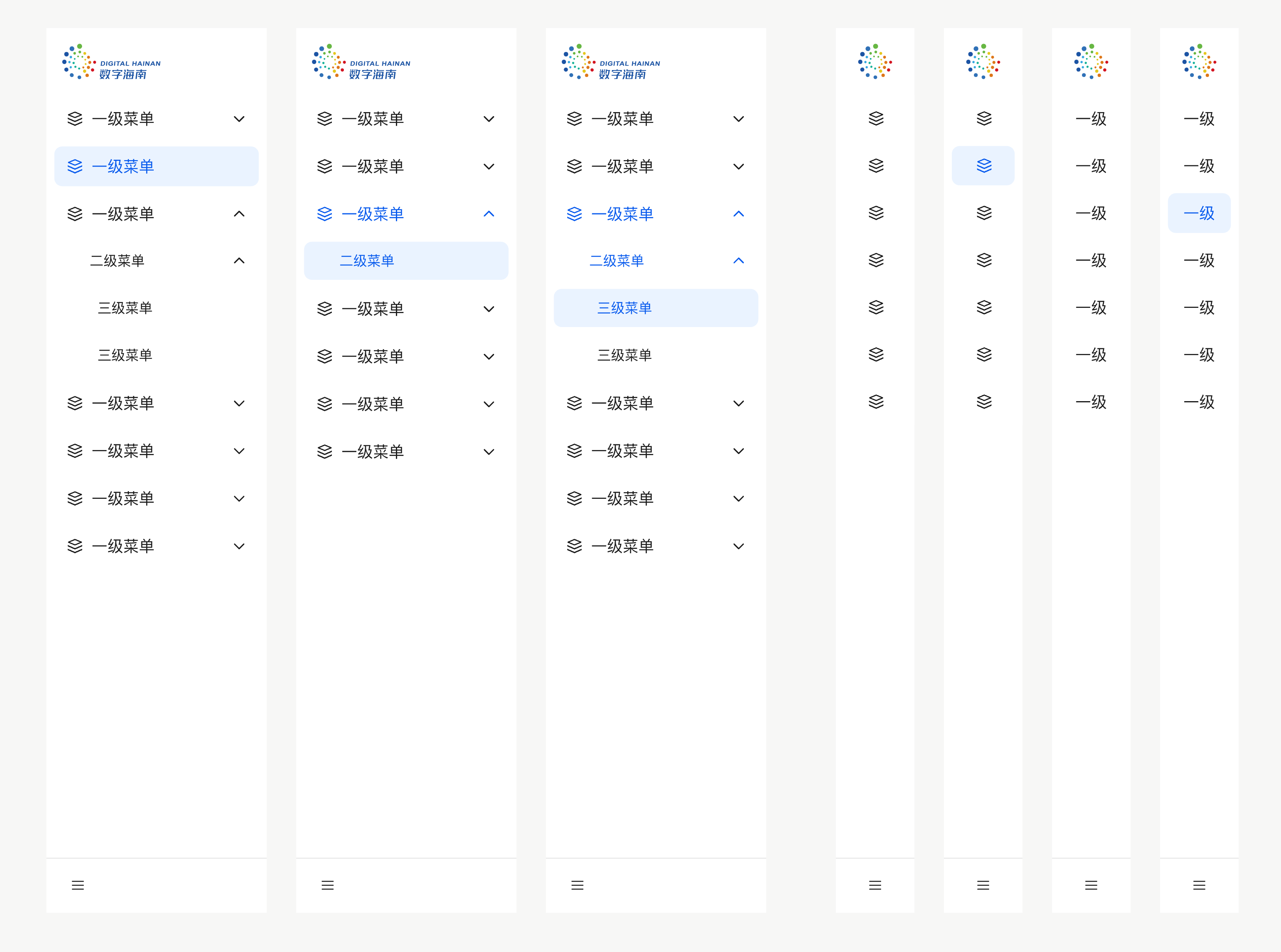Click the hamburger icon in the second sidebar
The width and height of the screenshot is (1281, 952).
pos(327,885)
